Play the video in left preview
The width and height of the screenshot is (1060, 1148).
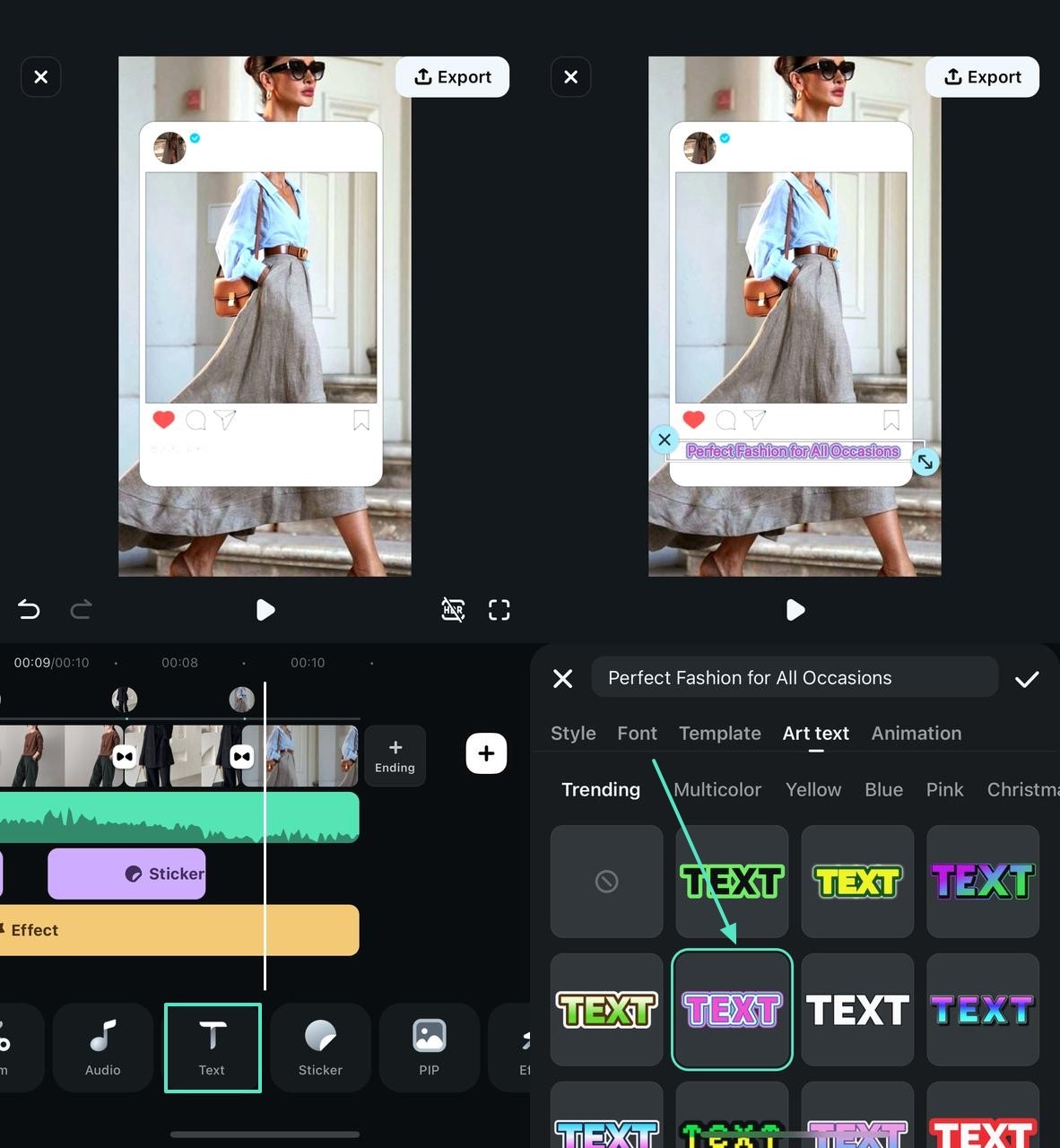tap(265, 610)
